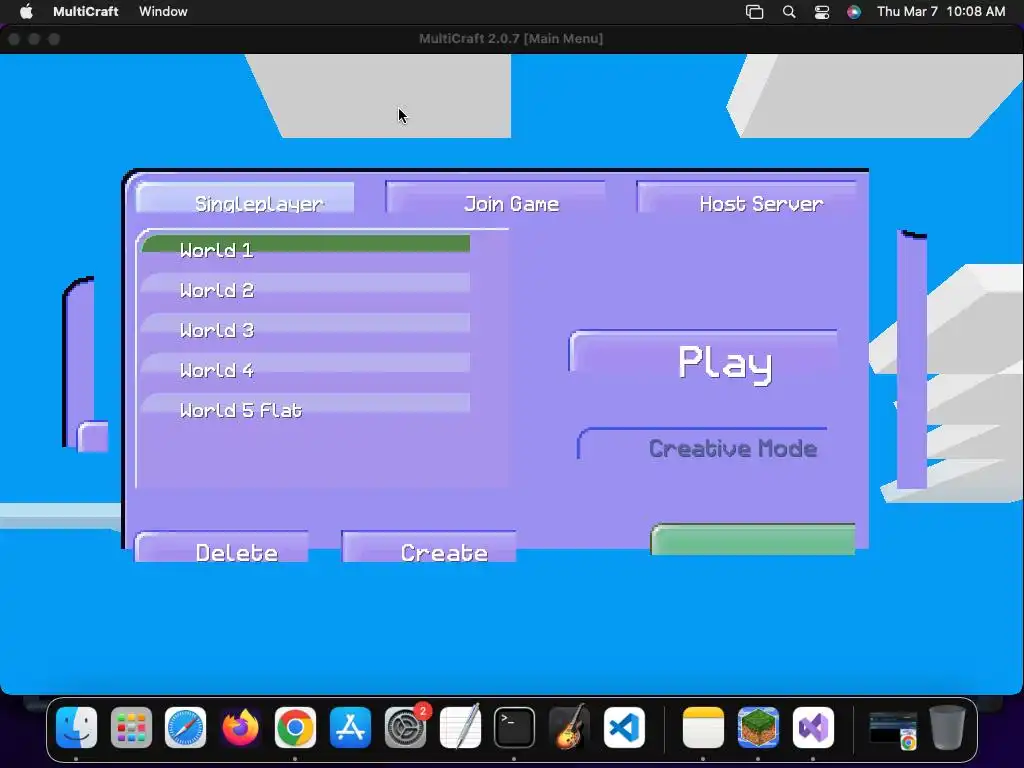Open Visual Studio Code from the Dock

[624, 728]
